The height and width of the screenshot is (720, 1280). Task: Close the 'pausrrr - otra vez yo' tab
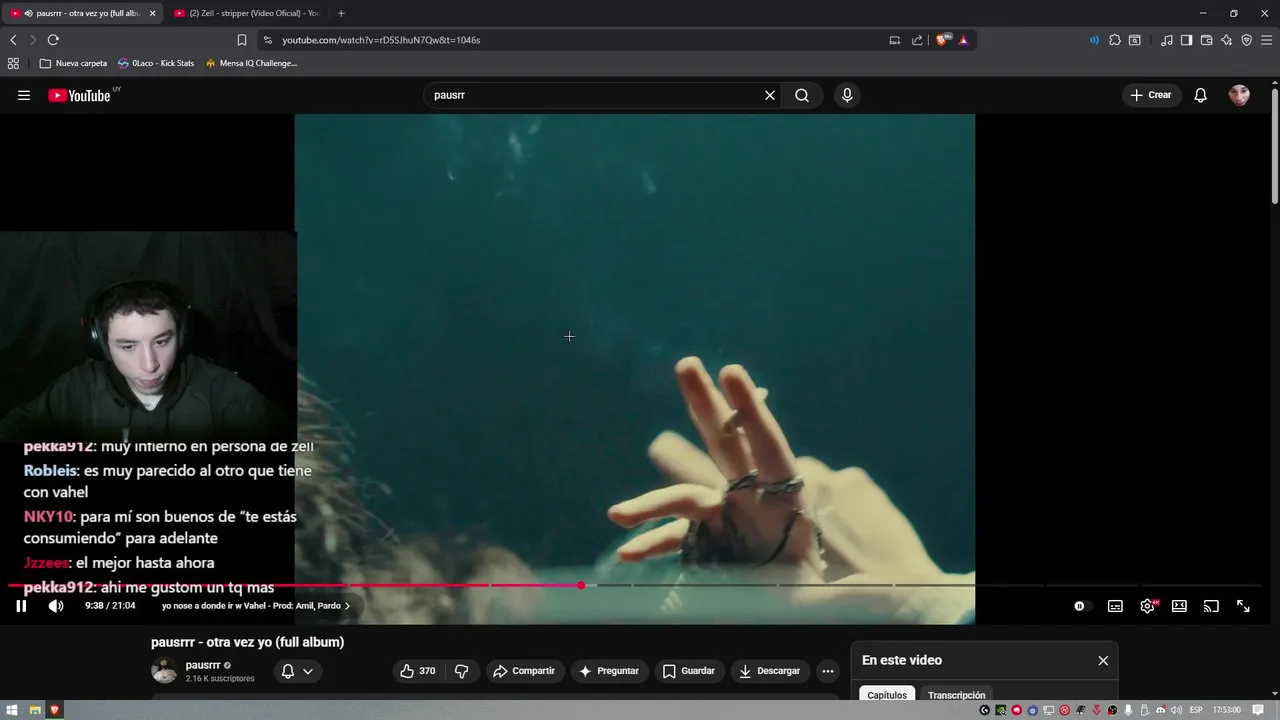152,13
